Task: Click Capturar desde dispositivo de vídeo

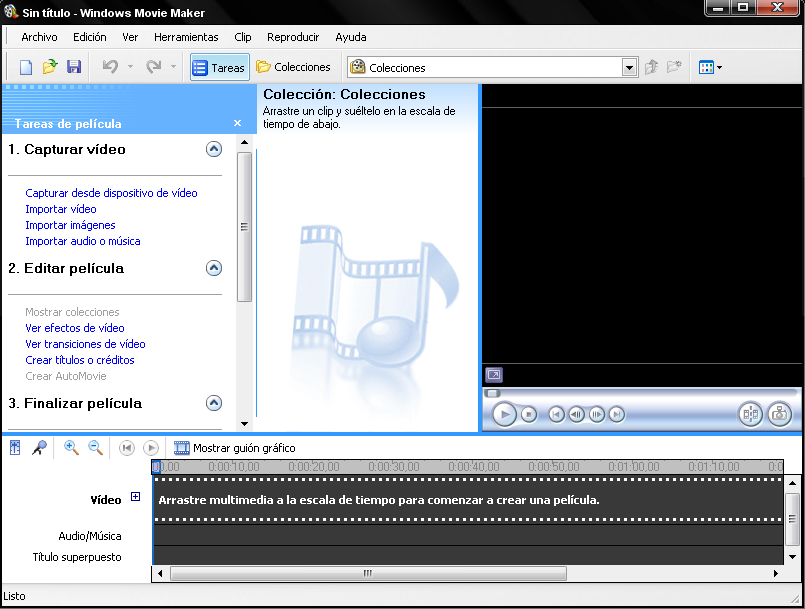Action: pyautogui.click(x=111, y=193)
